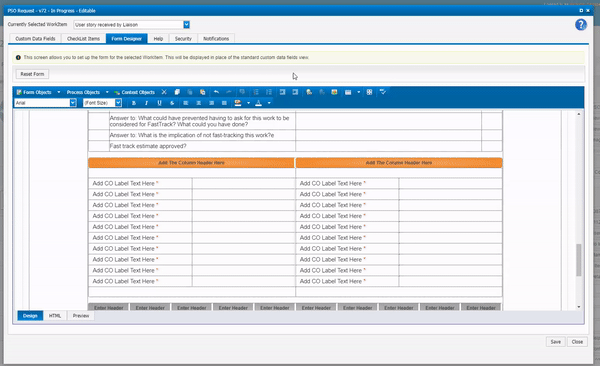Viewport: 600px width, 366px height.
Task: Switch to the Custom Data Fields tab
Action: 35,39
